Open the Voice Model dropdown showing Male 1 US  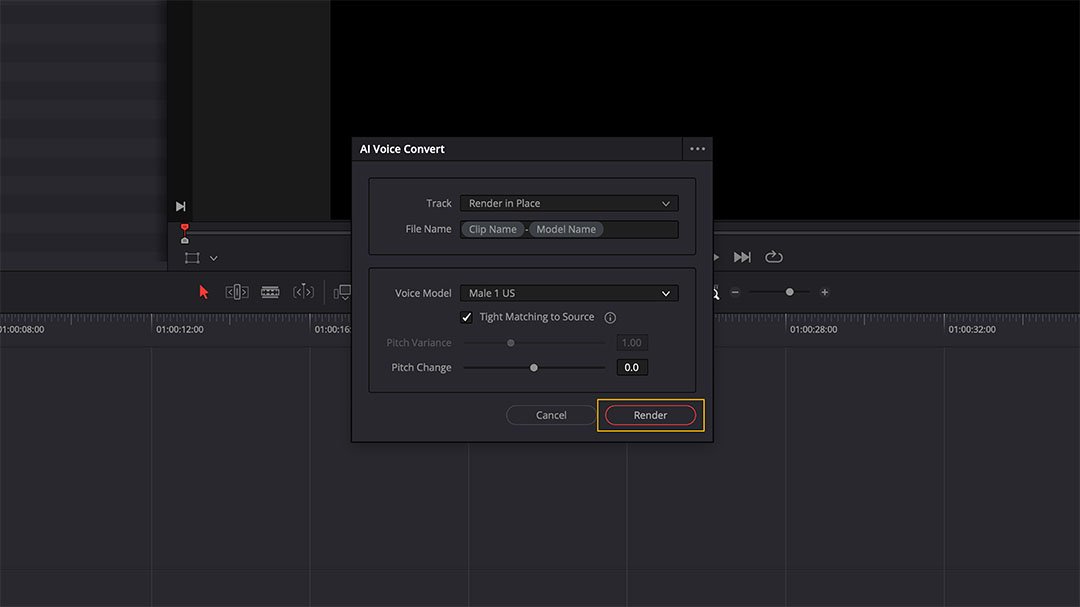(x=569, y=293)
